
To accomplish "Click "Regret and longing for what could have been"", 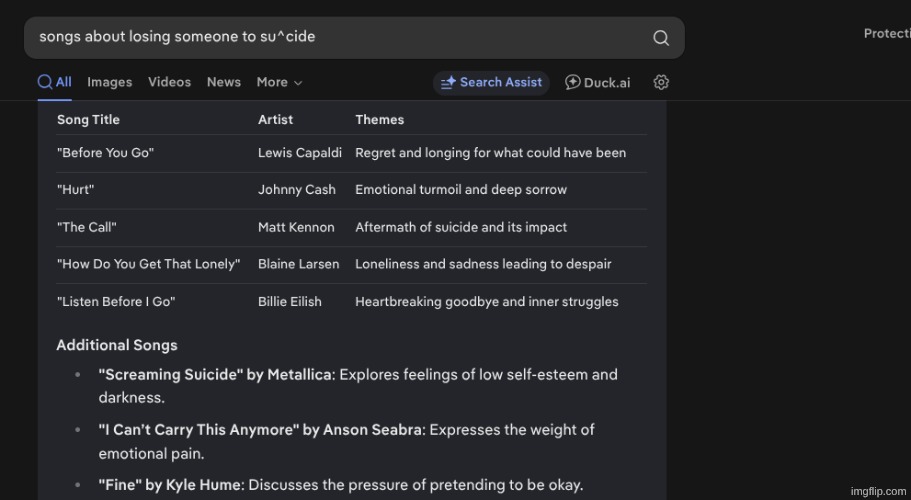I will pos(490,153).
